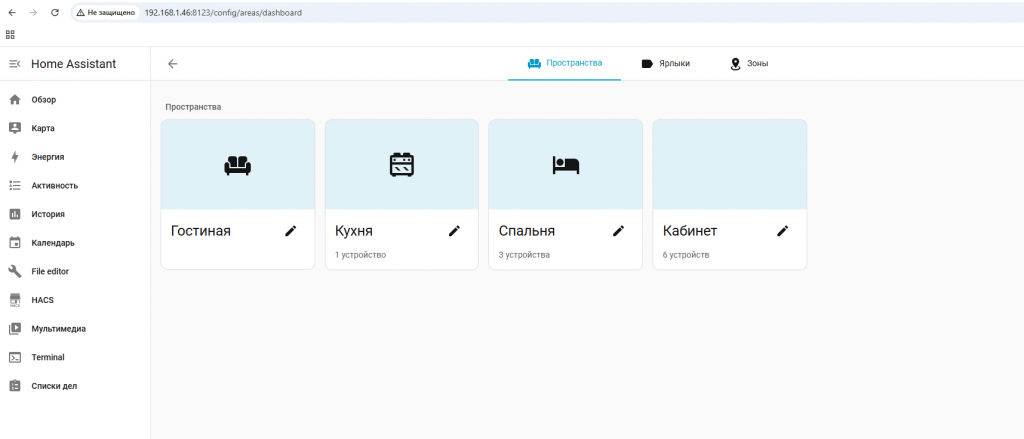Screen dimensions: 1024x439
Task: Click the bed icon on Спальня card
Action: [x=566, y=165]
